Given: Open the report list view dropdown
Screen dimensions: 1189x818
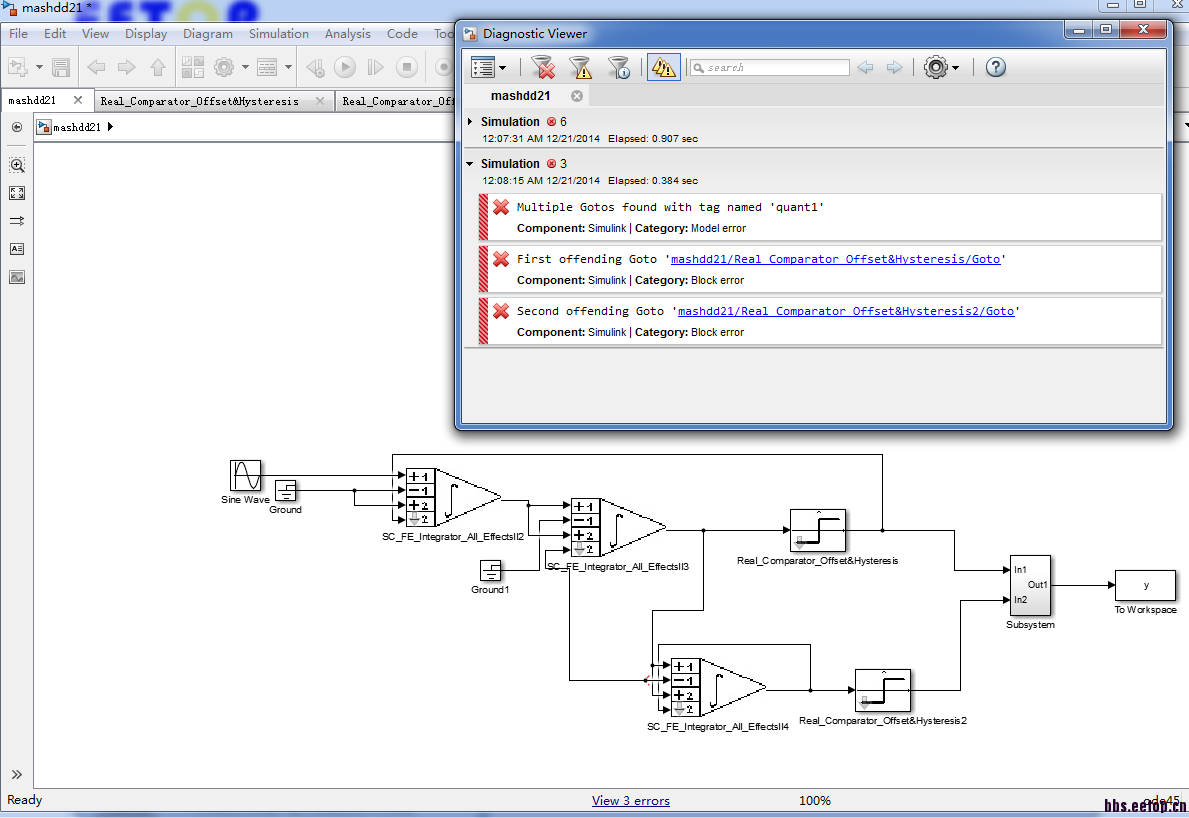Looking at the screenshot, I should tap(488, 67).
